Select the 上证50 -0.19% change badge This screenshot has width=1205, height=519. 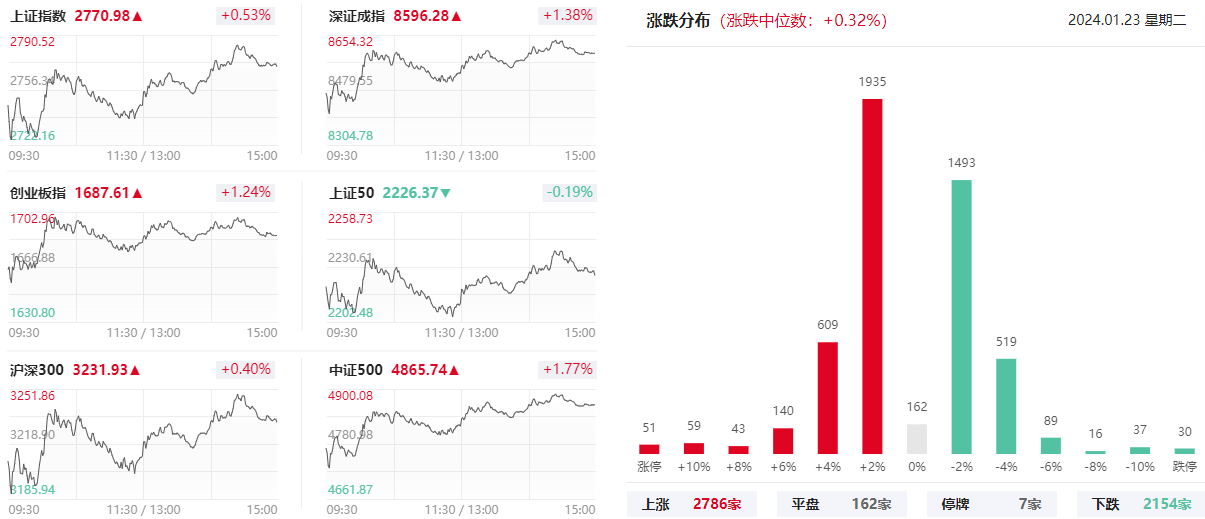coord(569,192)
